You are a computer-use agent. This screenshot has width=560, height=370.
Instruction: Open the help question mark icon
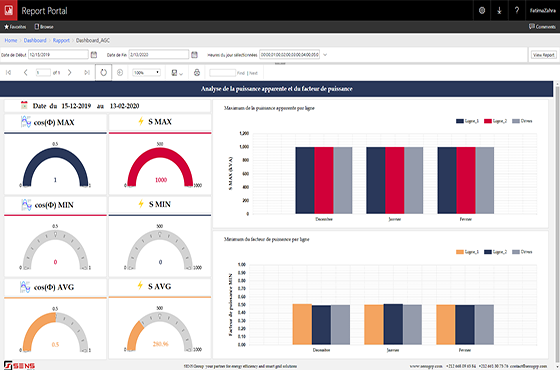[x=516, y=10]
